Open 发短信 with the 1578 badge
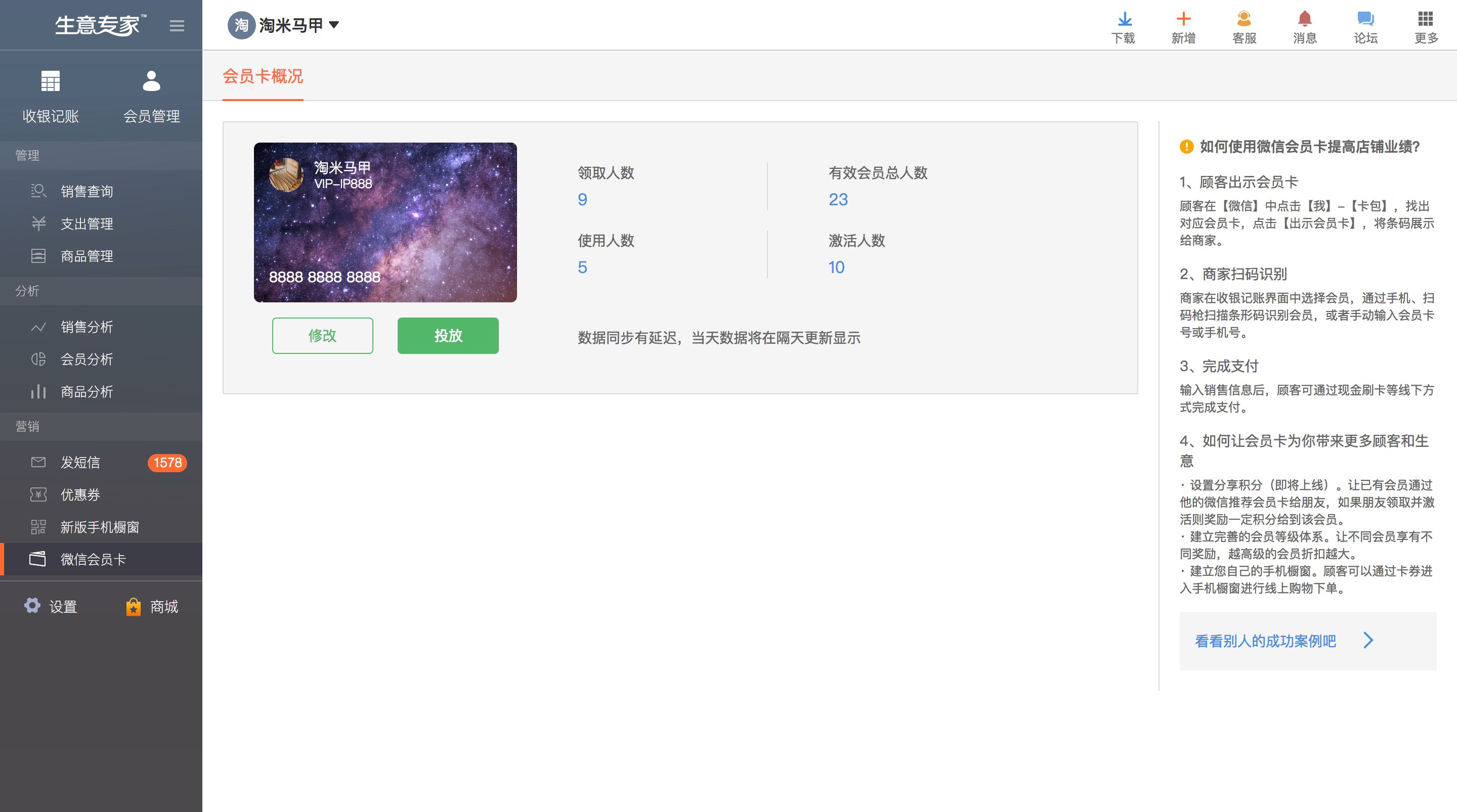Viewport: 1457px width, 812px height. click(80, 462)
